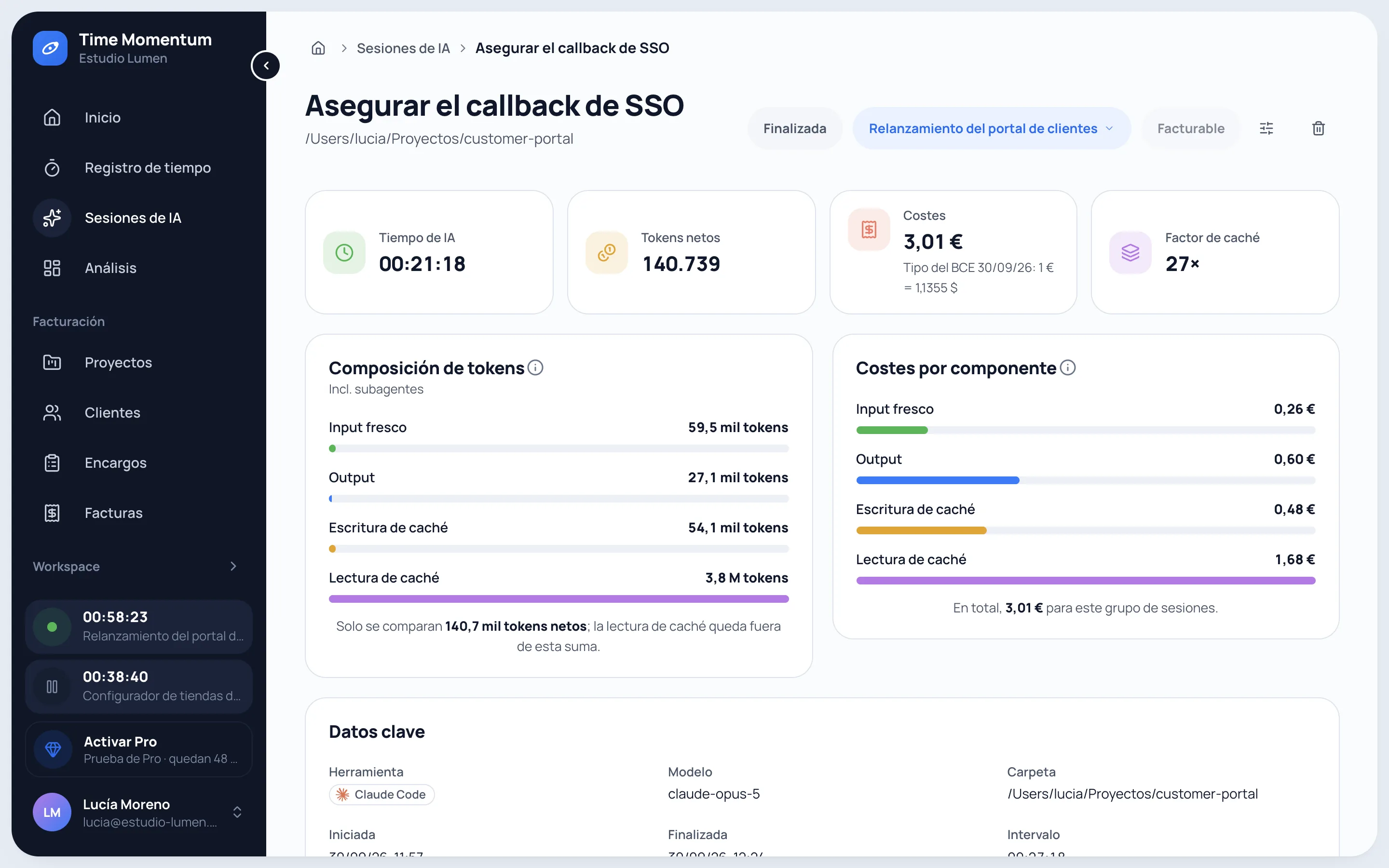This screenshot has height=868, width=1389.
Task: Toggle the Facturable chip
Action: (1190, 129)
